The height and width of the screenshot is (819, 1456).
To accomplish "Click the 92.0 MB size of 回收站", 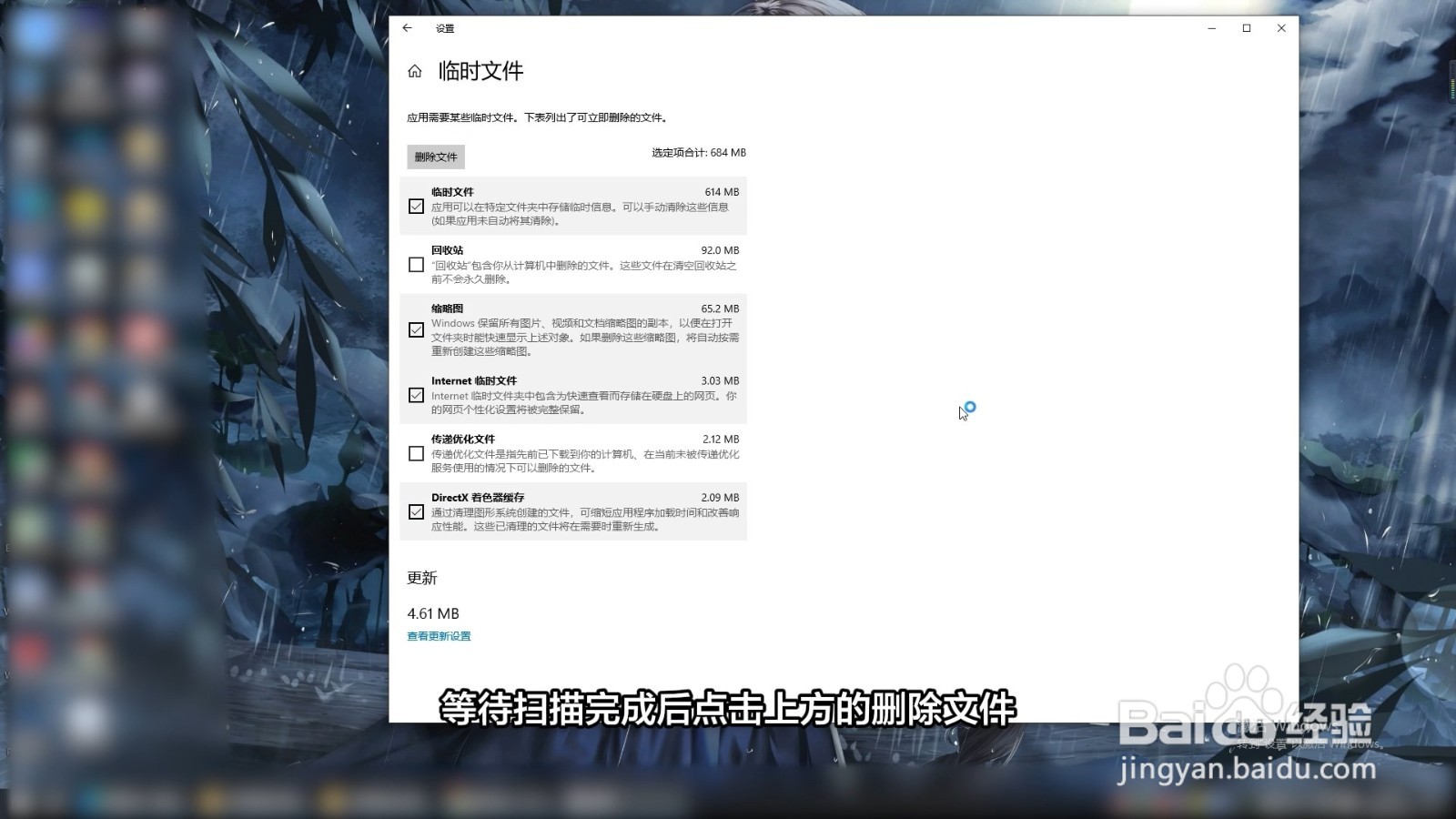I will [720, 250].
